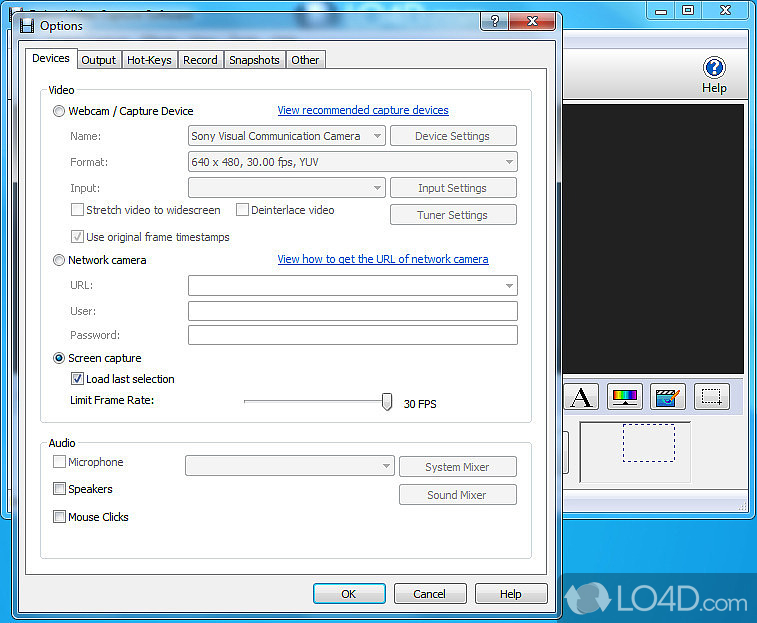Viewport: 757px width, 623px height.
Task: Select the Webcam / Capture Device radio button
Action: tap(58, 111)
